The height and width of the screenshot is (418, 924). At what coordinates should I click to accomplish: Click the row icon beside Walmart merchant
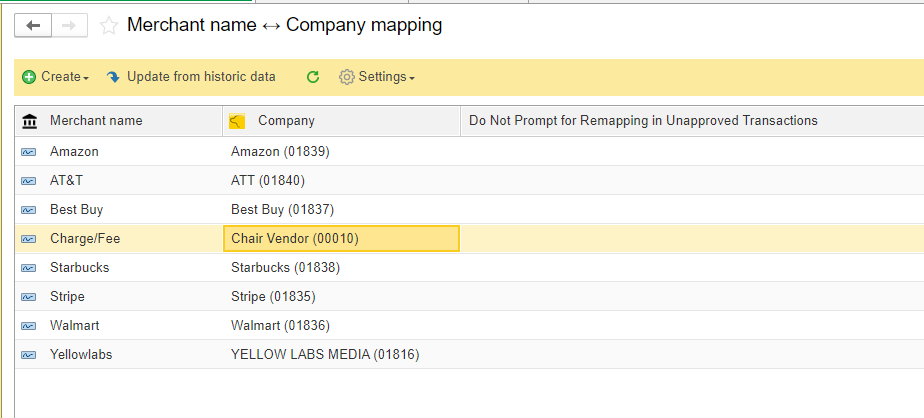[x=28, y=325]
